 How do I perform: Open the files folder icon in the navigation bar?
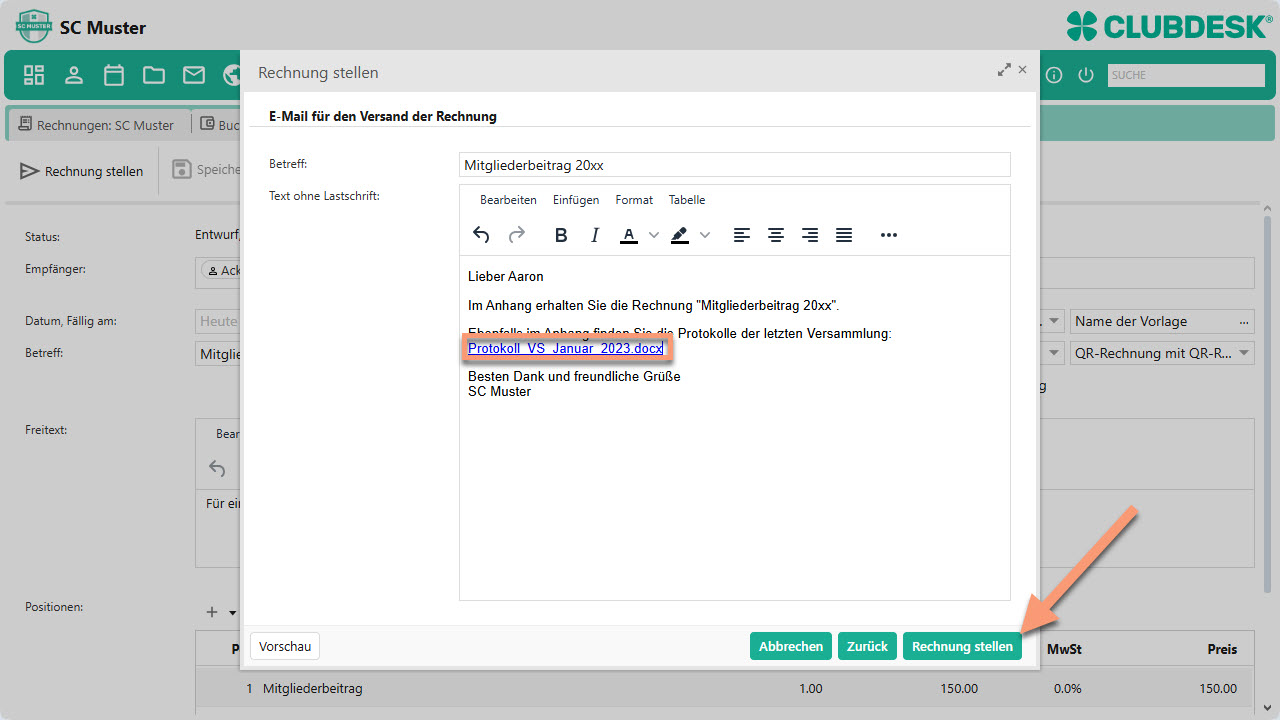coord(154,75)
